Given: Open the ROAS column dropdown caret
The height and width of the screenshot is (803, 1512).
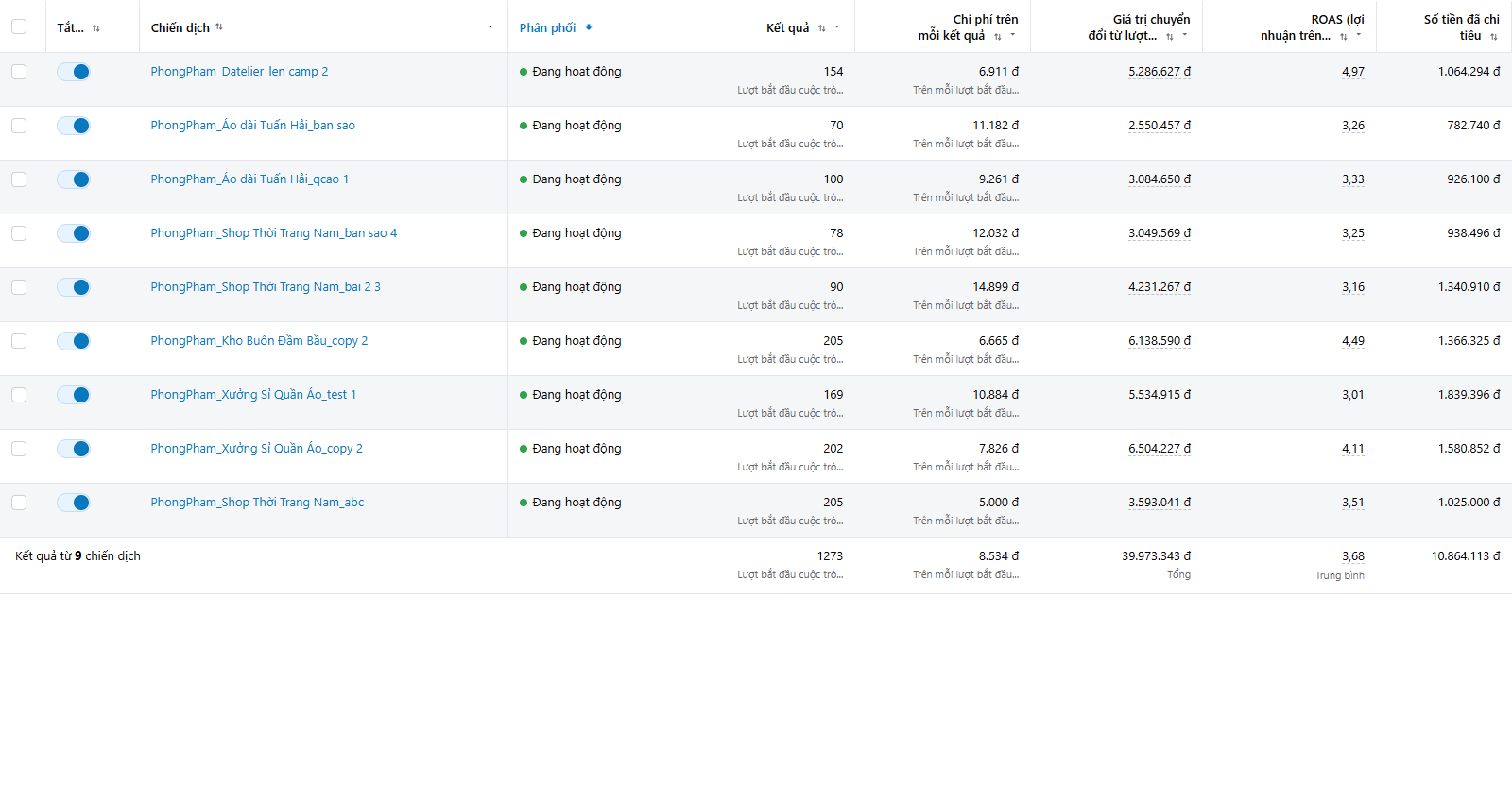Looking at the screenshot, I should (1359, 35).
